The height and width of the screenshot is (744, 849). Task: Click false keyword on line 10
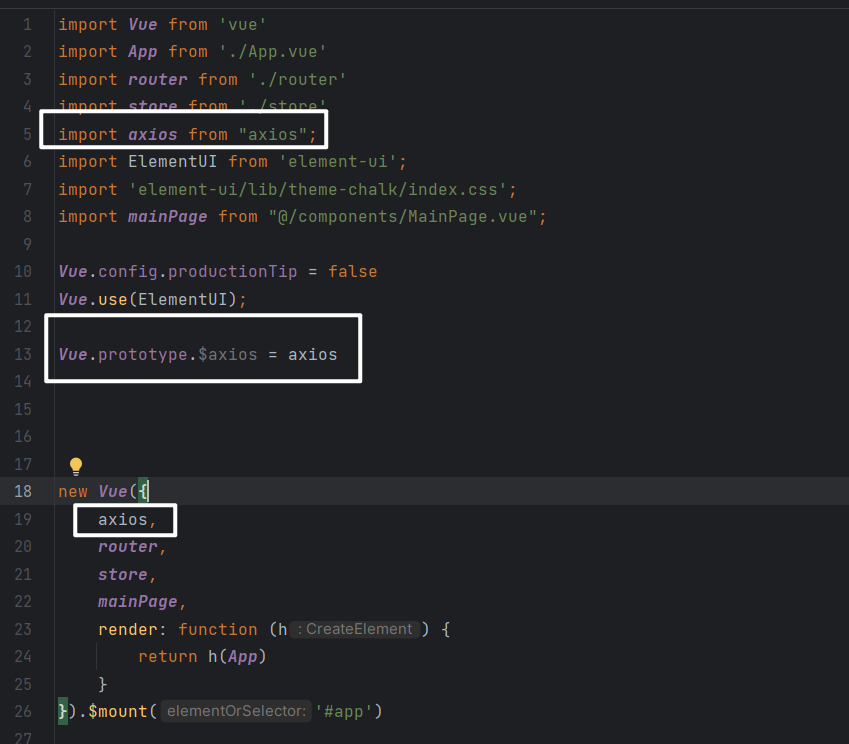352,272
